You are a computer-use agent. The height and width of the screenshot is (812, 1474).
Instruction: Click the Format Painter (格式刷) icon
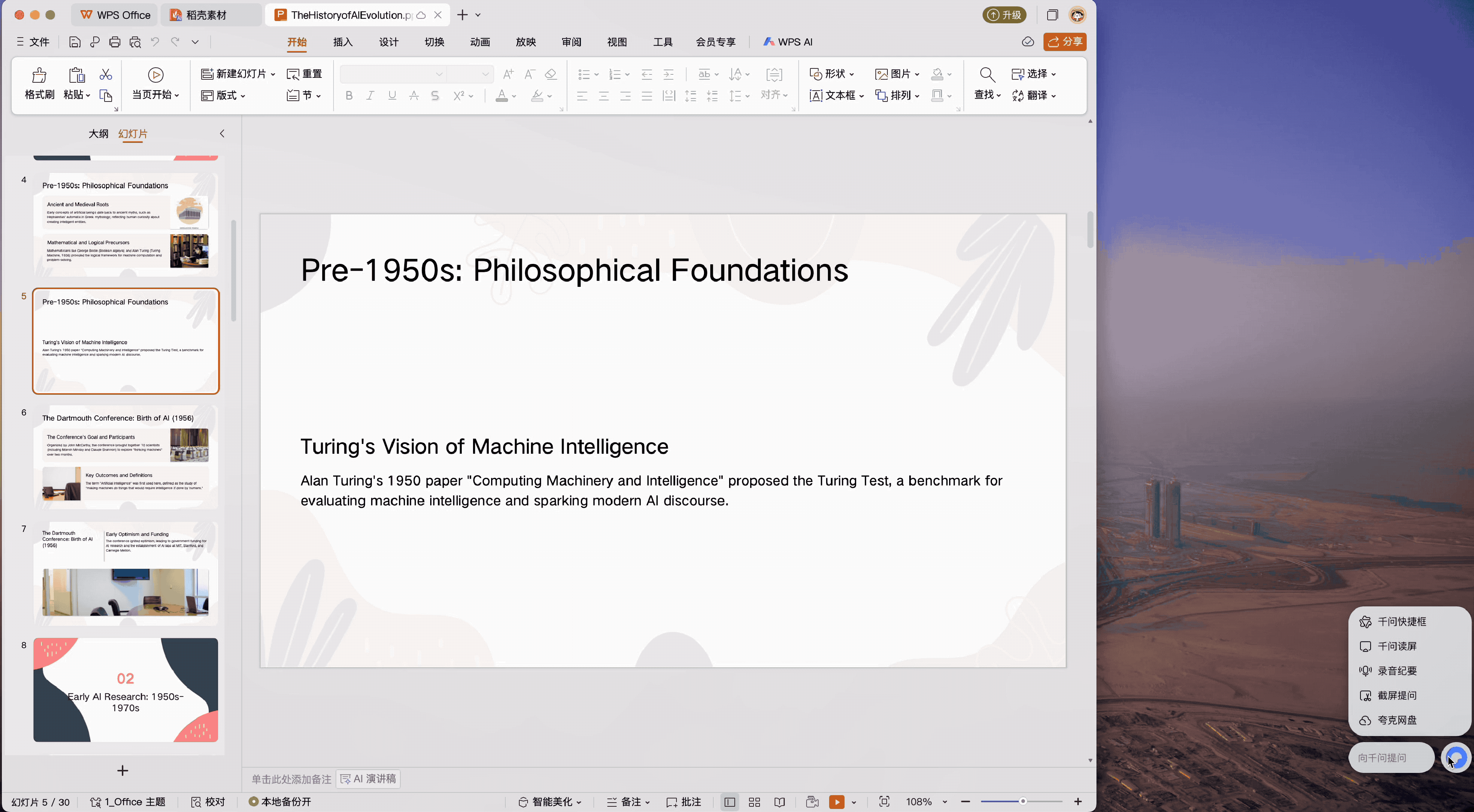tap(39, 75)
